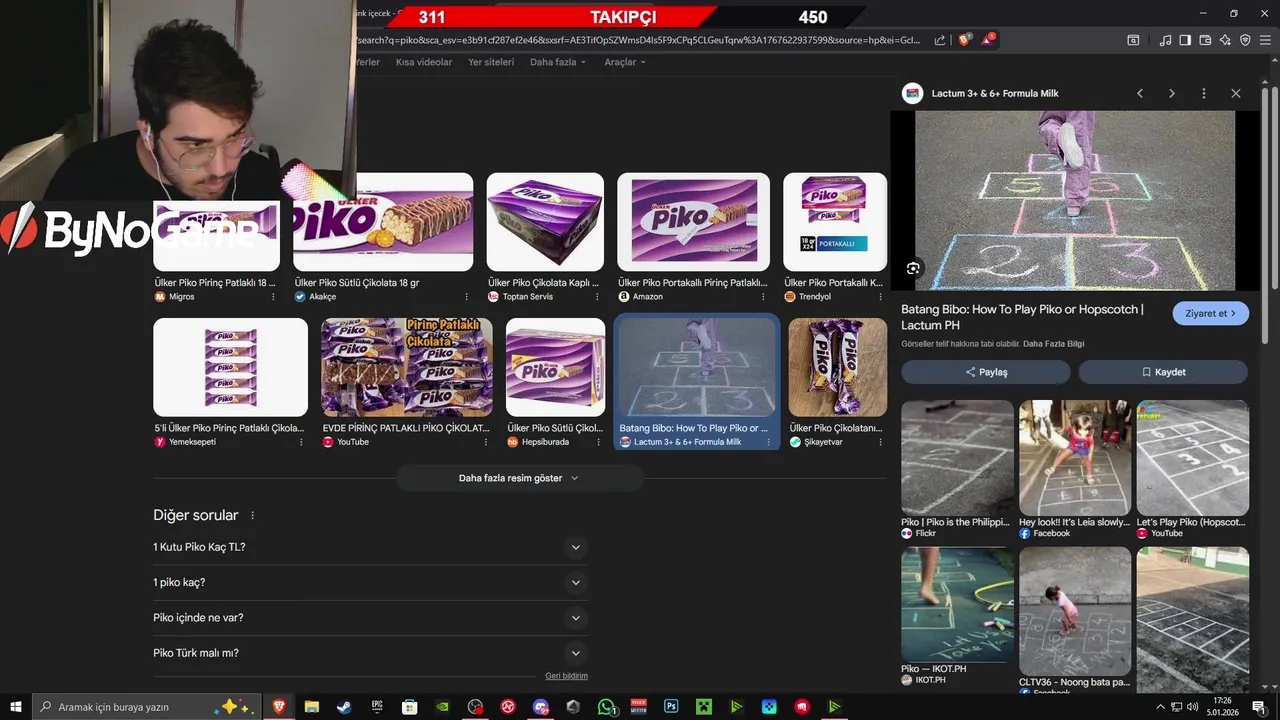Open Epic Games Launcher from taskbar
1280x720 pixels.
click(377, 706)
